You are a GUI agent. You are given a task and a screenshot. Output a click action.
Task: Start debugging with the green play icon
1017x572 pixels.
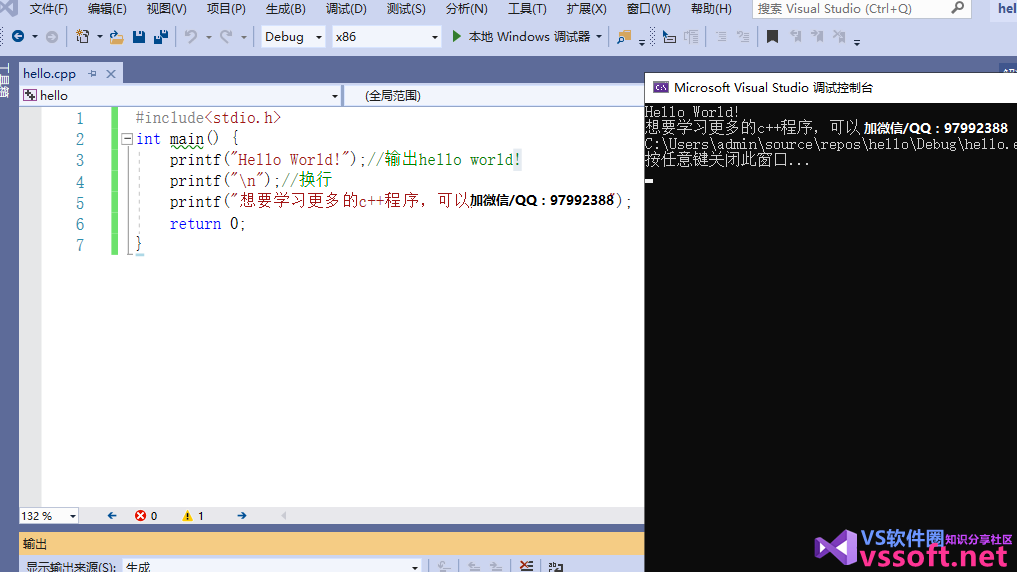[457, 36]
